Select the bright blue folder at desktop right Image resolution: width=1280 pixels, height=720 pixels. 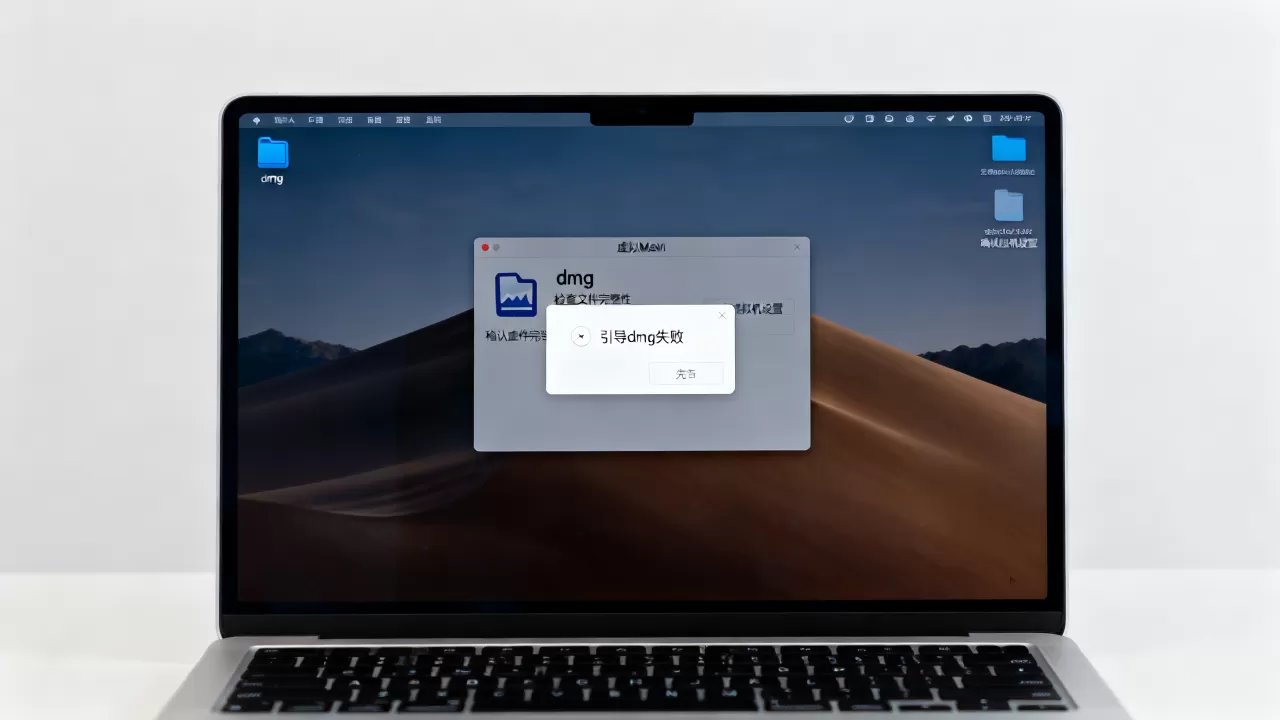pyautogui.click(x=1008, y=148)
